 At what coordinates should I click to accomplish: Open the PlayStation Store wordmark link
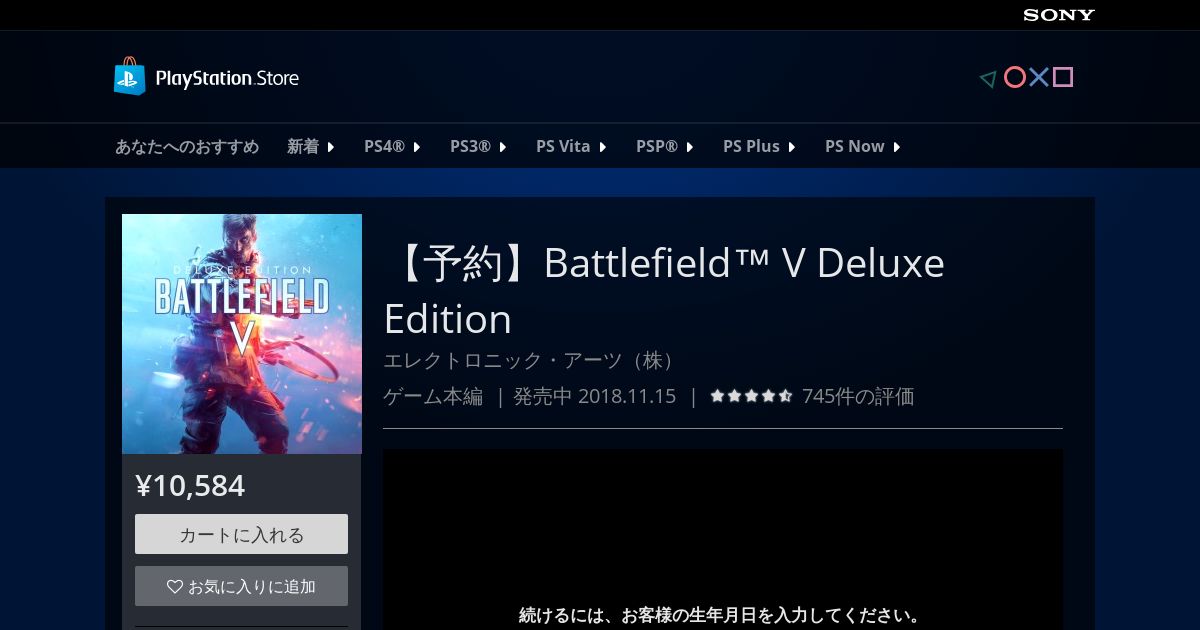tap(227, 78)
